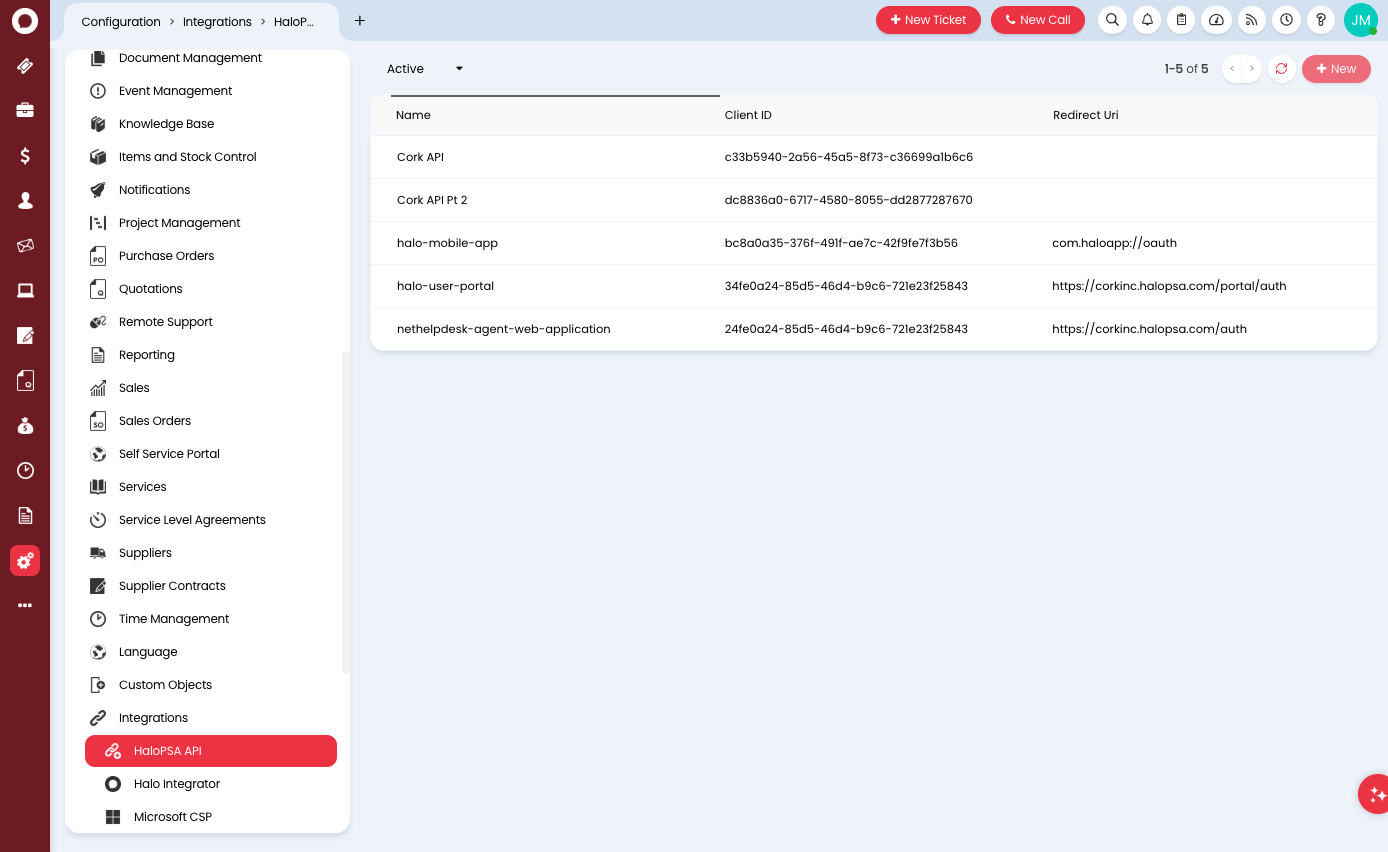Click the refresh list icon
Screen dimensions: 1388x852
(1281, 69)
